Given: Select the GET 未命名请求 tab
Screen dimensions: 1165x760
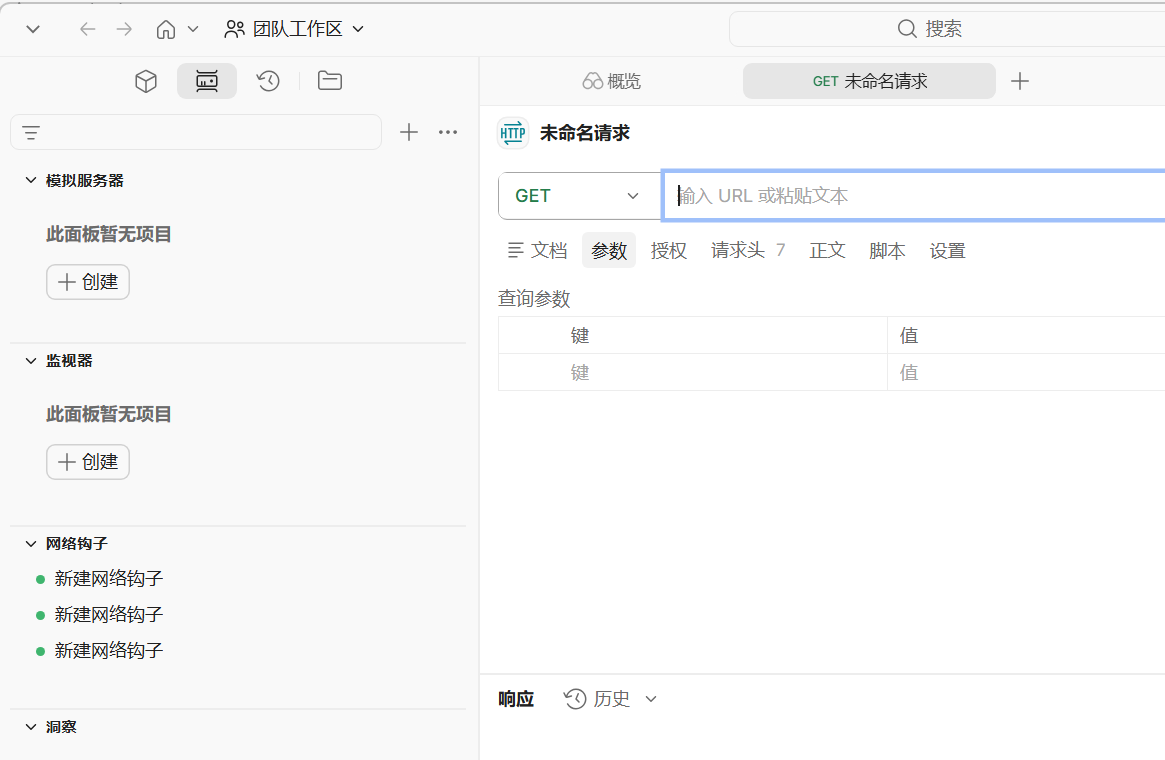Looking at the screenshot, I should coord(869,81).
